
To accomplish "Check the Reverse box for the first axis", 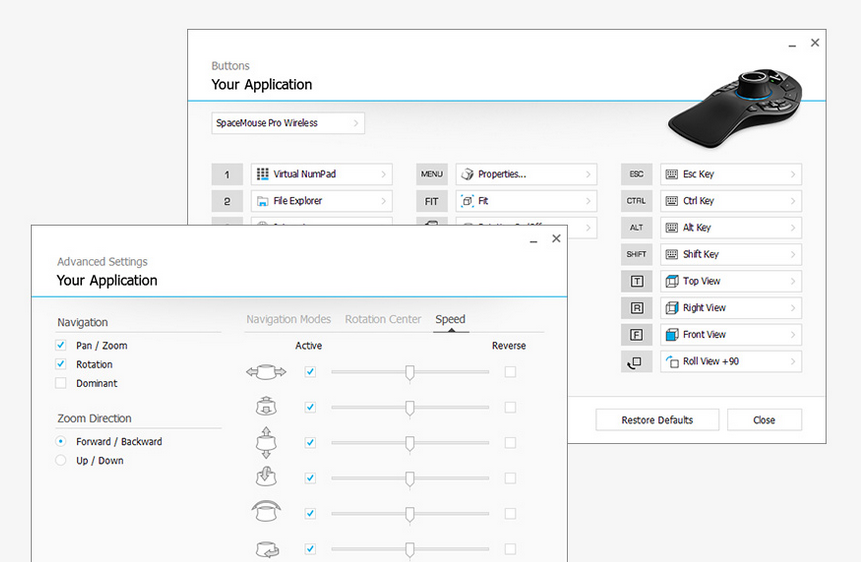I will tap(510, 372).
